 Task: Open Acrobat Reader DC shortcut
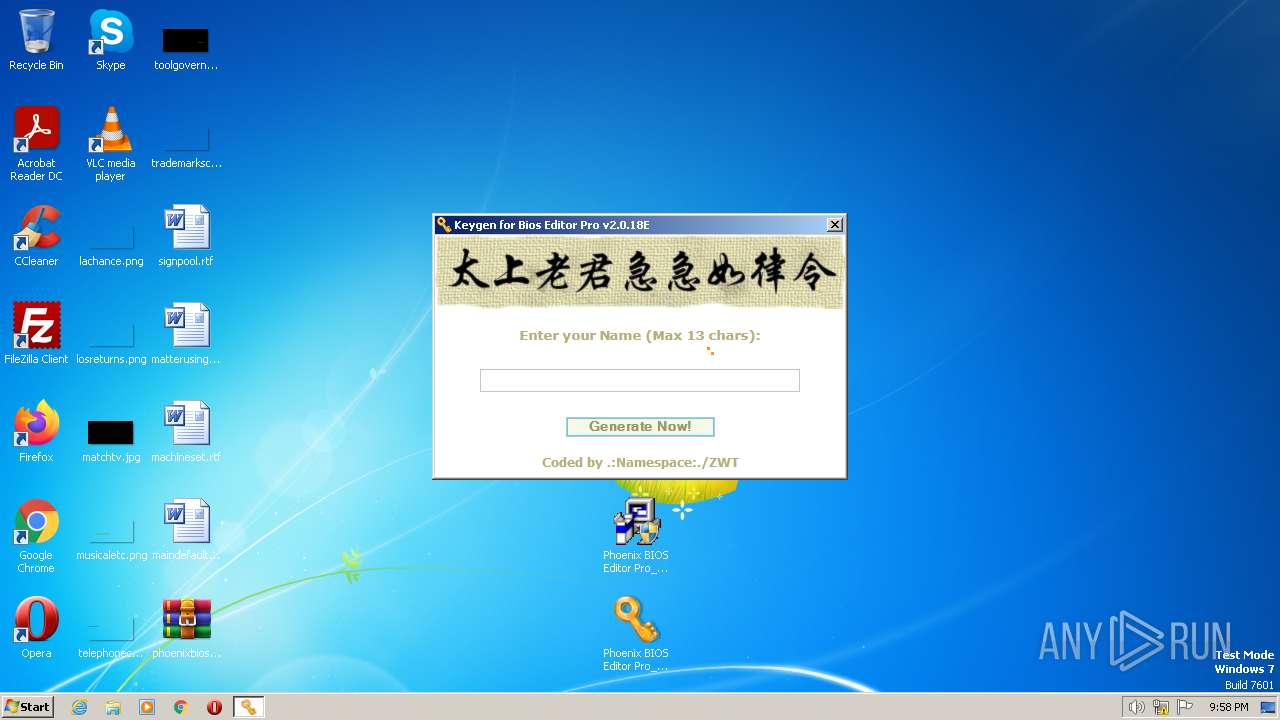[37, 144]
